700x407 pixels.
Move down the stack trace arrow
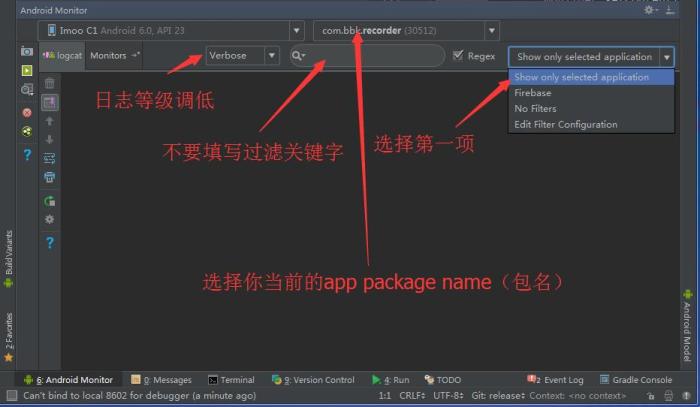pyautogui.click(x=50, y=139)
